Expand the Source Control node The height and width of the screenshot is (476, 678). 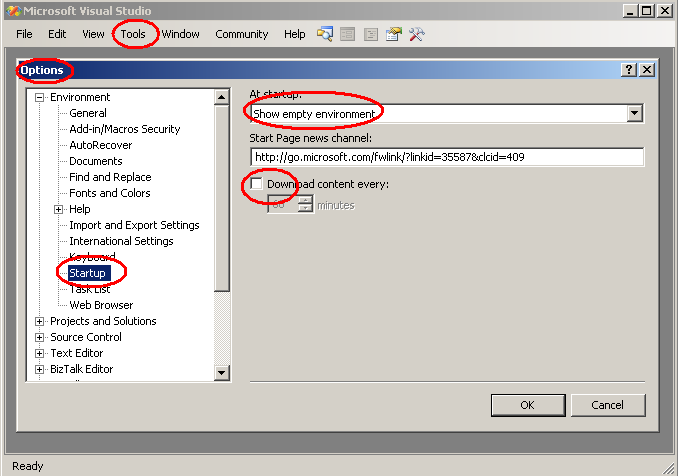39,337
